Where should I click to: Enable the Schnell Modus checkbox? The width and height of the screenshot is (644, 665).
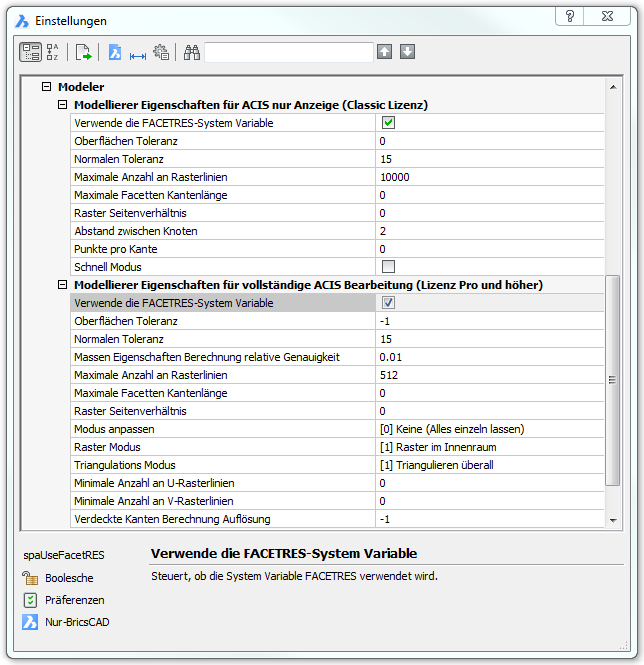[x=388, y=267]
